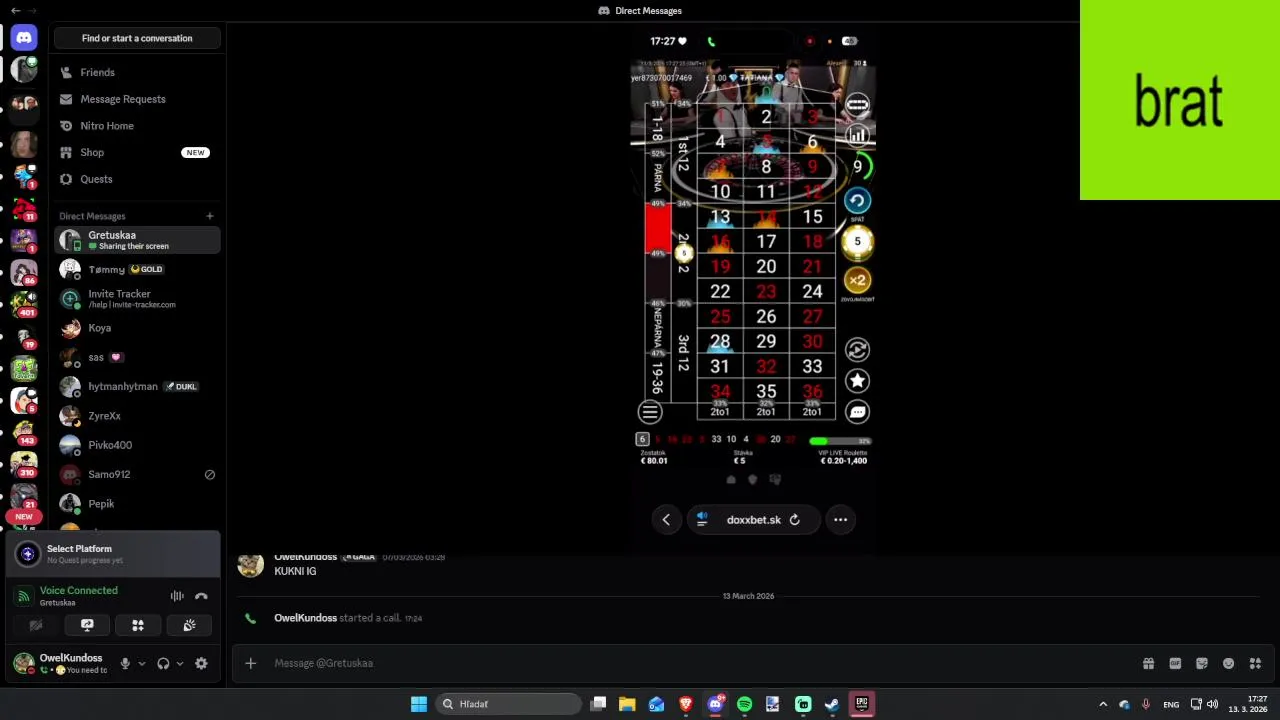Send a gift icon in message bar
The image size is (1280, 720).
[1148, 663]
